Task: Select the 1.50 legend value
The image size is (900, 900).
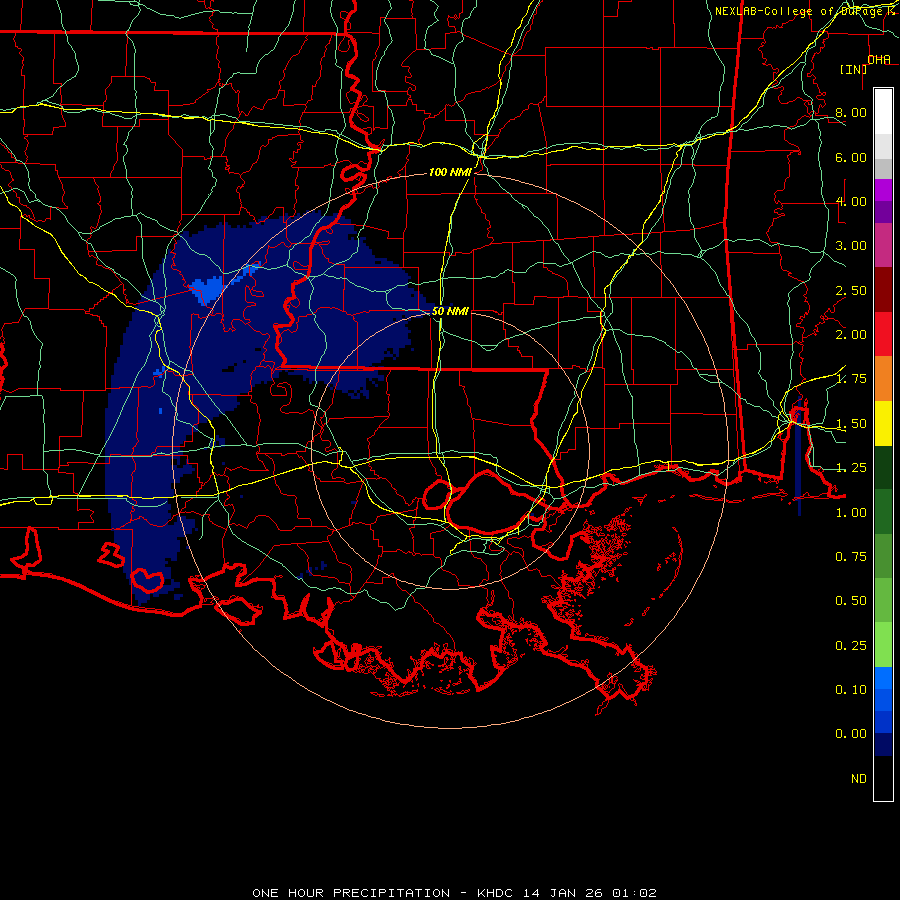Action: tap(851, 424)
